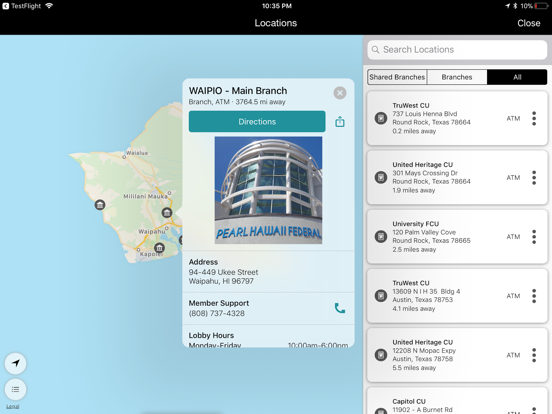Tap the Pearl Hawaii Federal building photo

pyautogui.click(x=268, y=190)
